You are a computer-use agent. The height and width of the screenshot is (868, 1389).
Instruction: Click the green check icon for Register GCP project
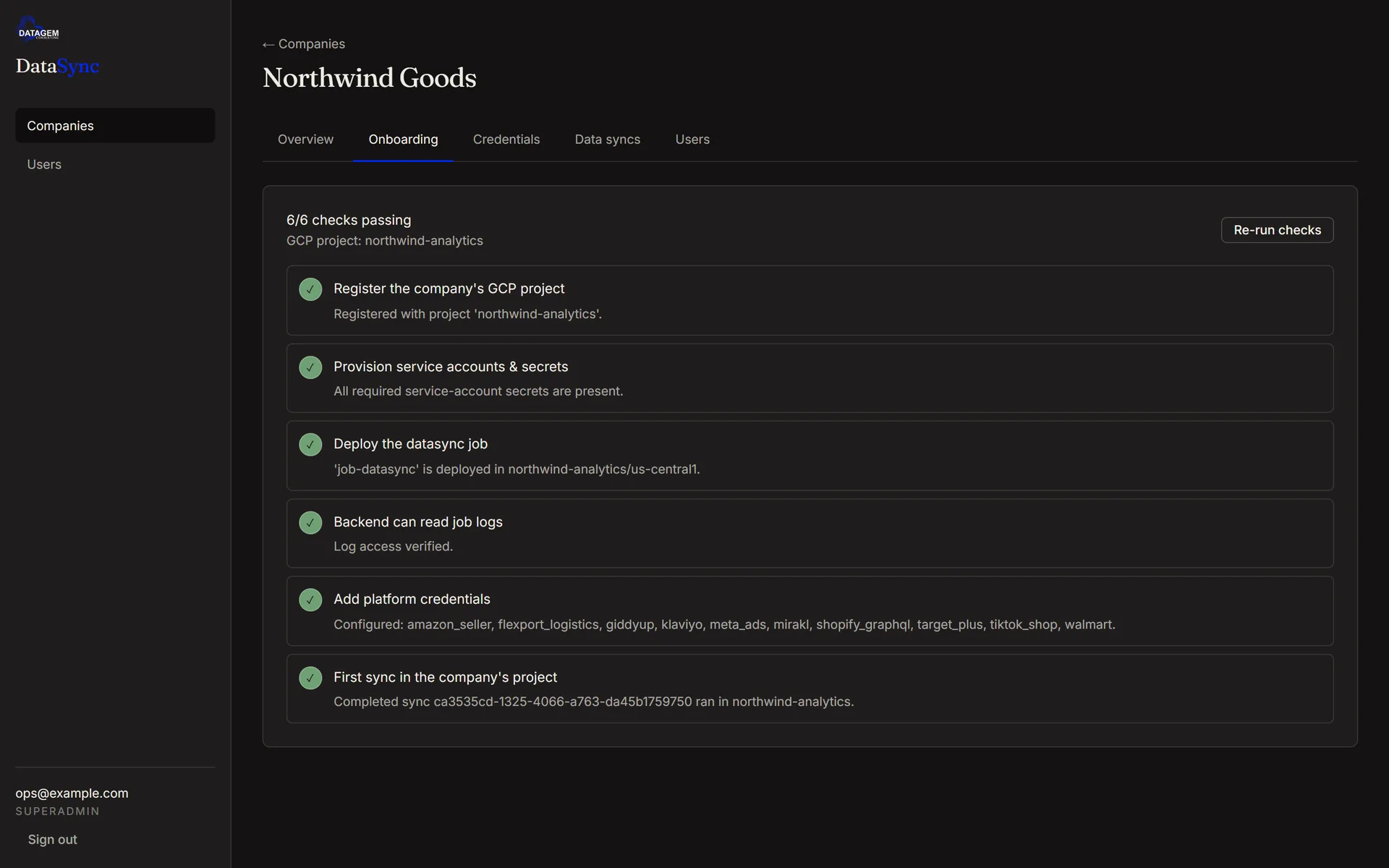(310, 289)
